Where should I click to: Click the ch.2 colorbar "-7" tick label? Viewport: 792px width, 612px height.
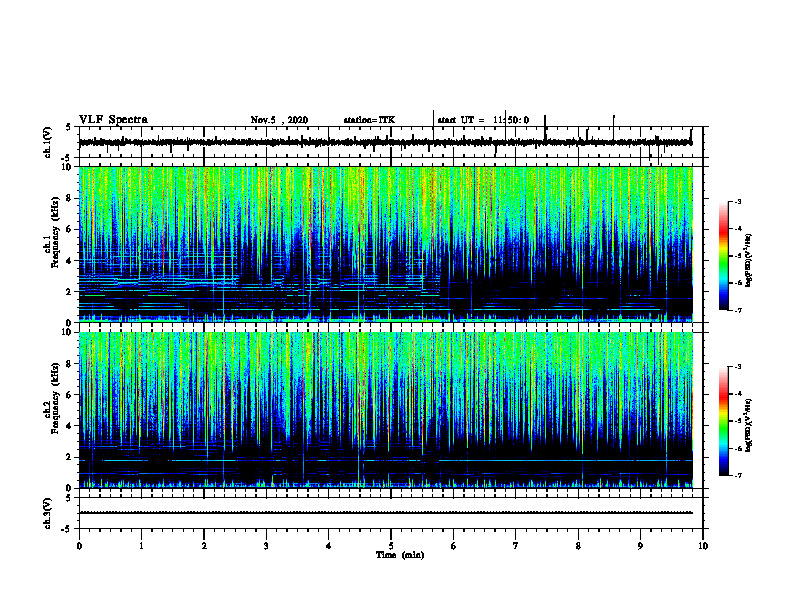[737, 476]
